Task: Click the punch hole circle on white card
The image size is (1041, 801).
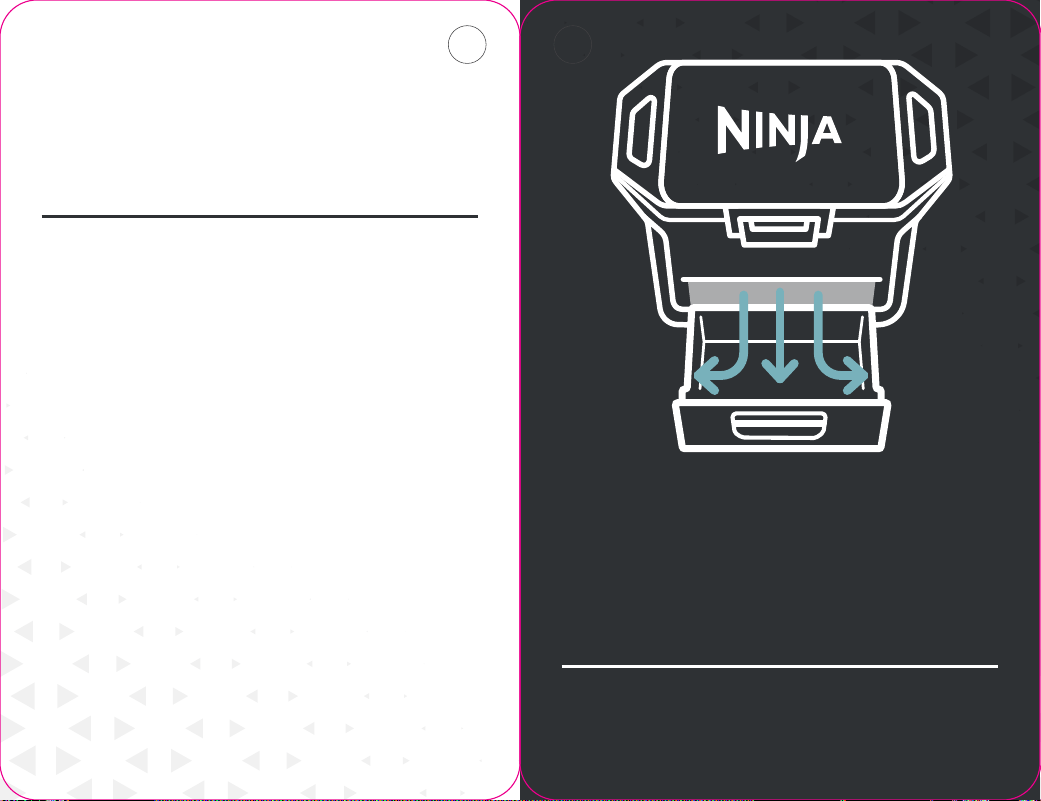Action: click(467, 44)
